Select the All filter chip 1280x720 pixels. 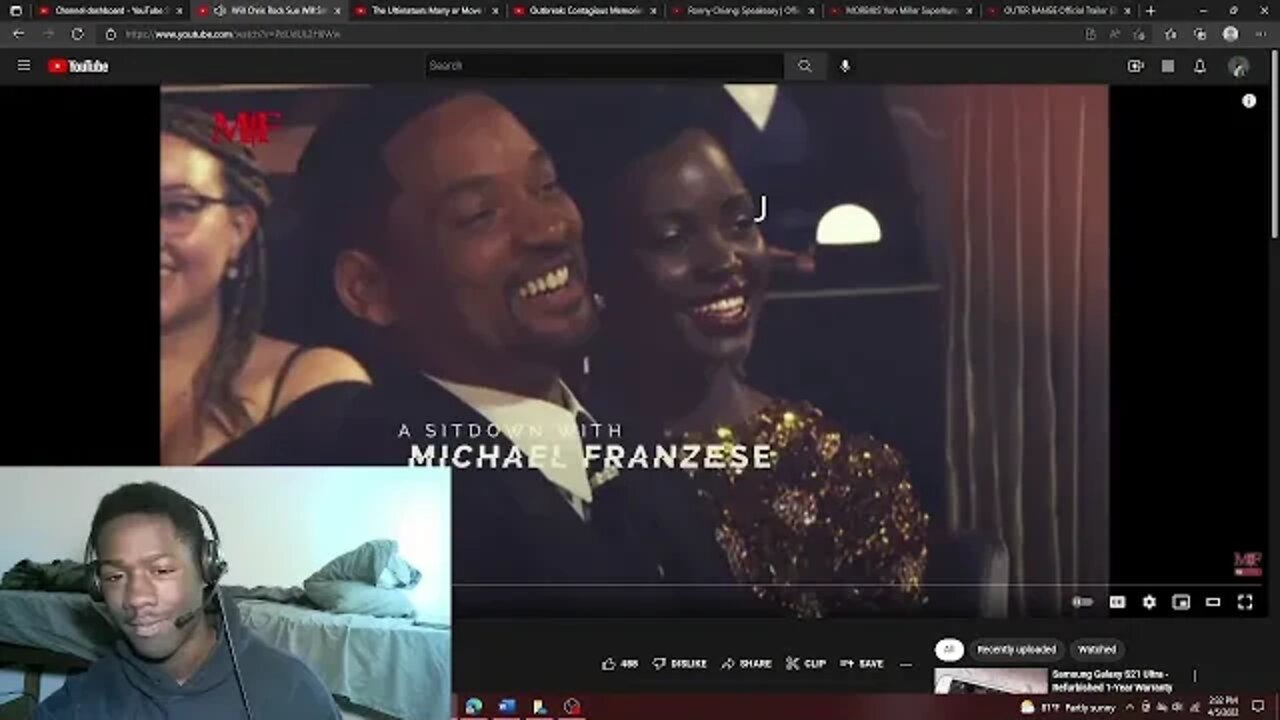pos(949,649)
